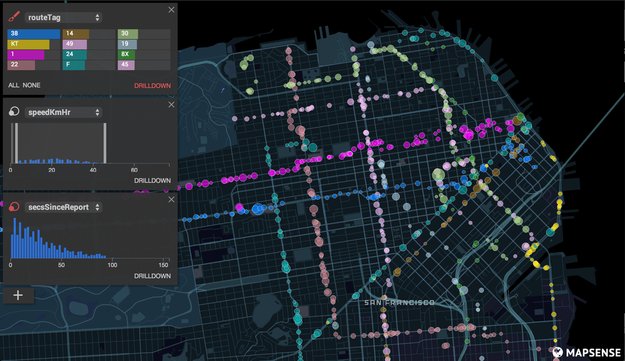Click the red DRILLDOWN in routeTag panel

point(152,86)
